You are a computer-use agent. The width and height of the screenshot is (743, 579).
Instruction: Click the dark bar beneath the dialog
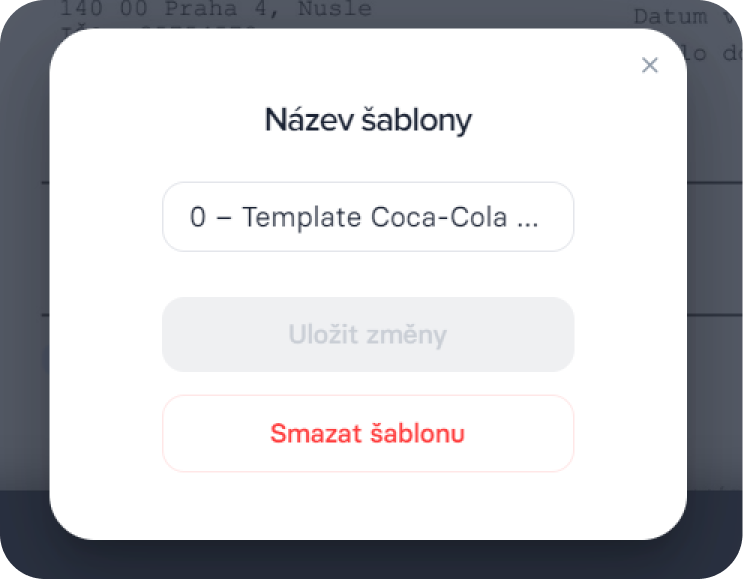(370, 559)
